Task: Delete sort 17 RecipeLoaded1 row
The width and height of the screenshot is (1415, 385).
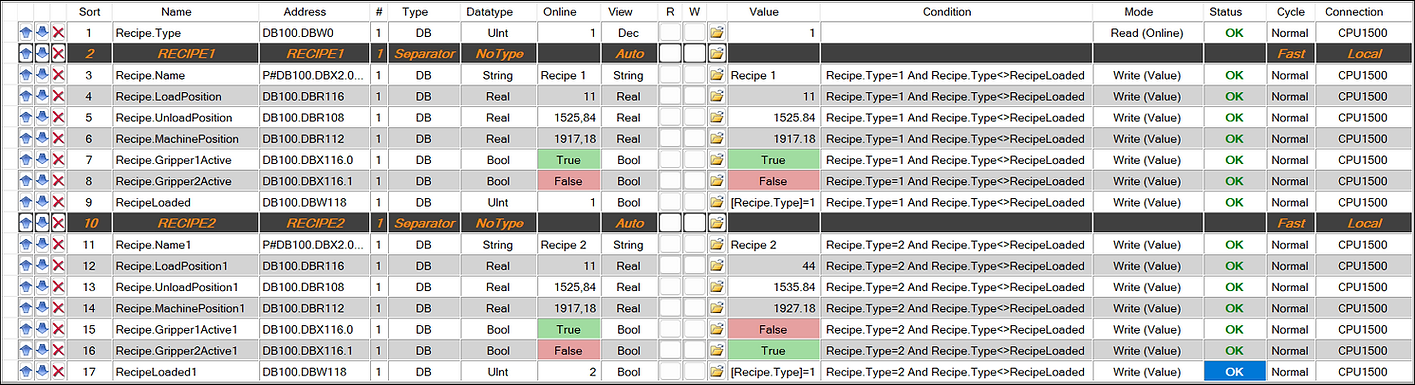Action: click(59, 371)
